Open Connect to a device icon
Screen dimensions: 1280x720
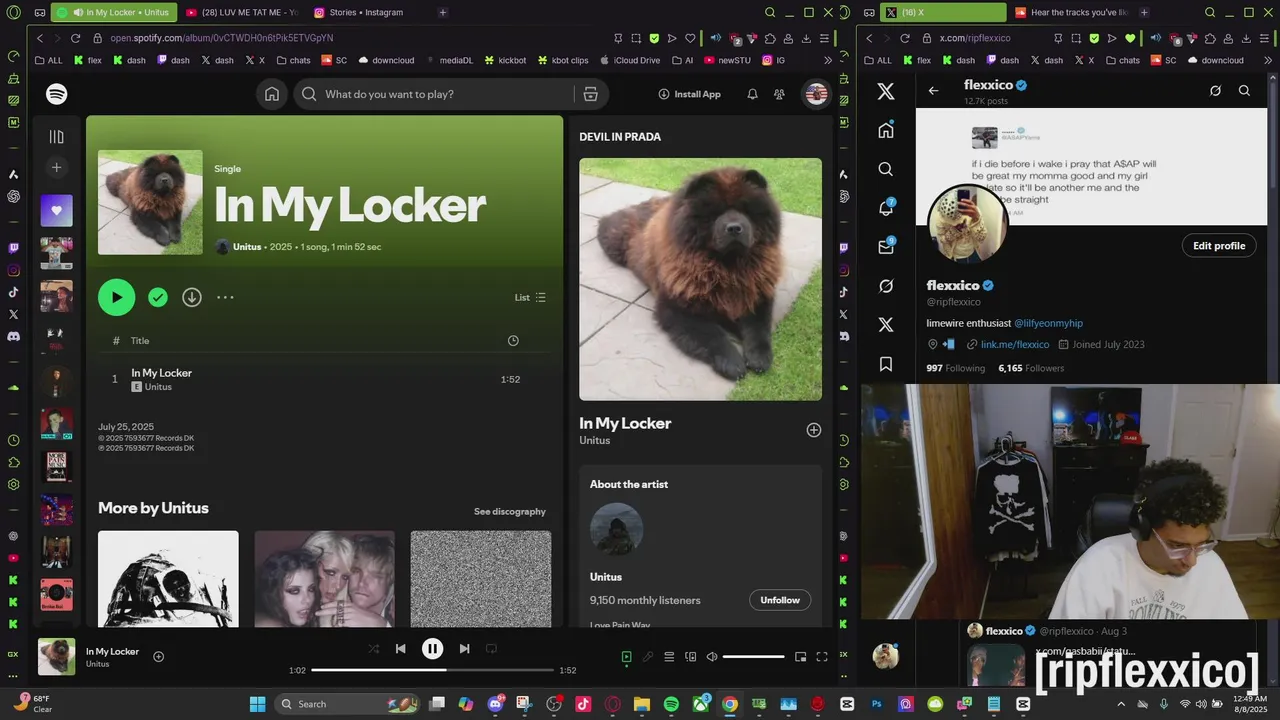click(690, 657)
